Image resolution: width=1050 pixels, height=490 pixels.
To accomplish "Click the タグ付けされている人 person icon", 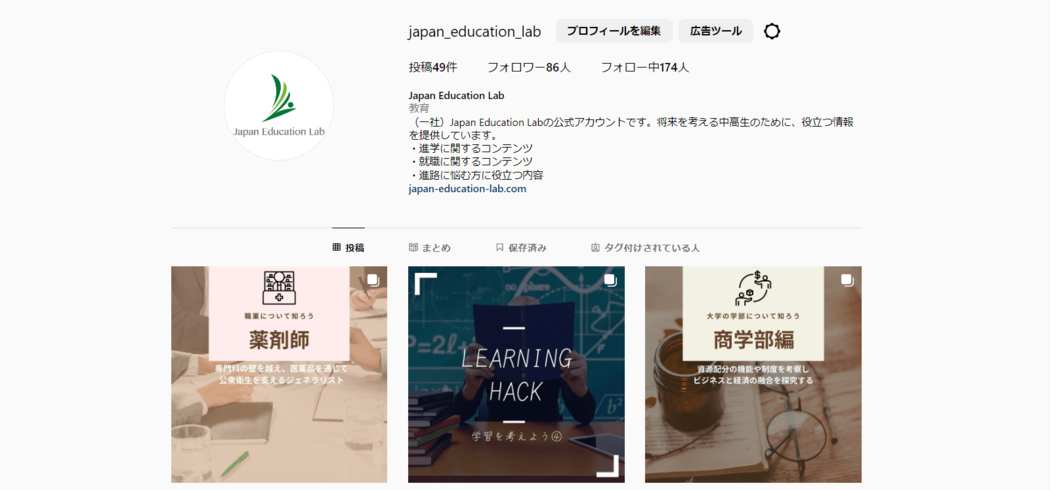I will (x=595, y=248).
